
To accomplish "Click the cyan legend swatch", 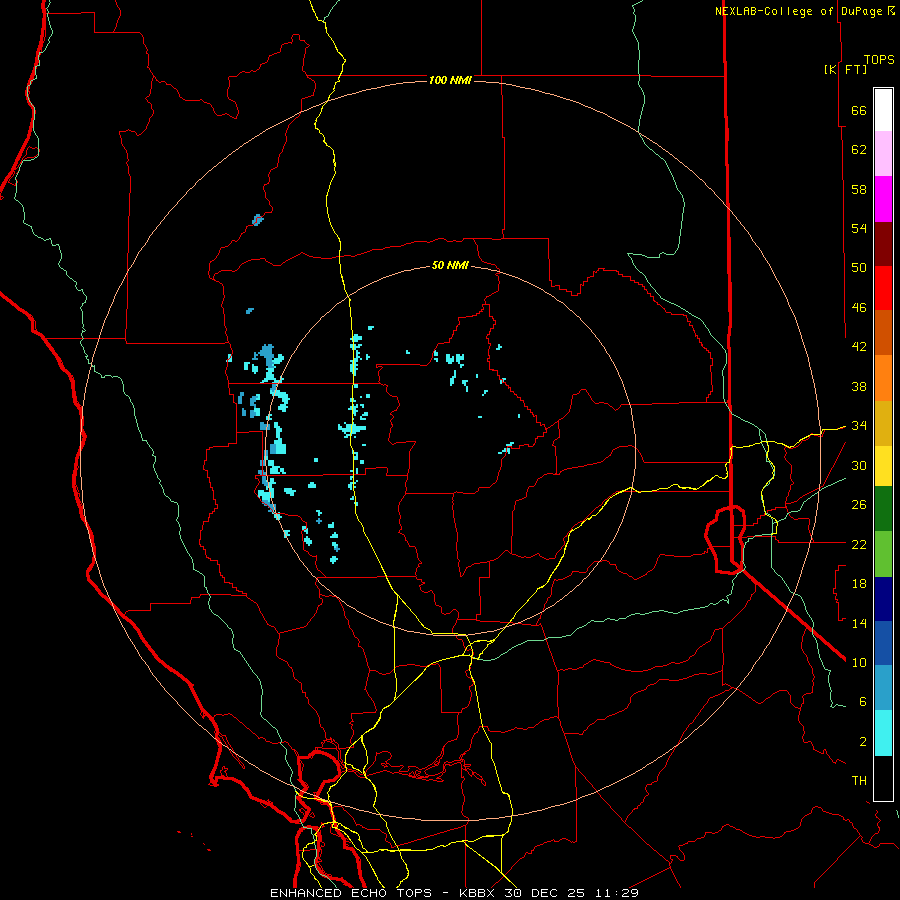I will point(883,733).
